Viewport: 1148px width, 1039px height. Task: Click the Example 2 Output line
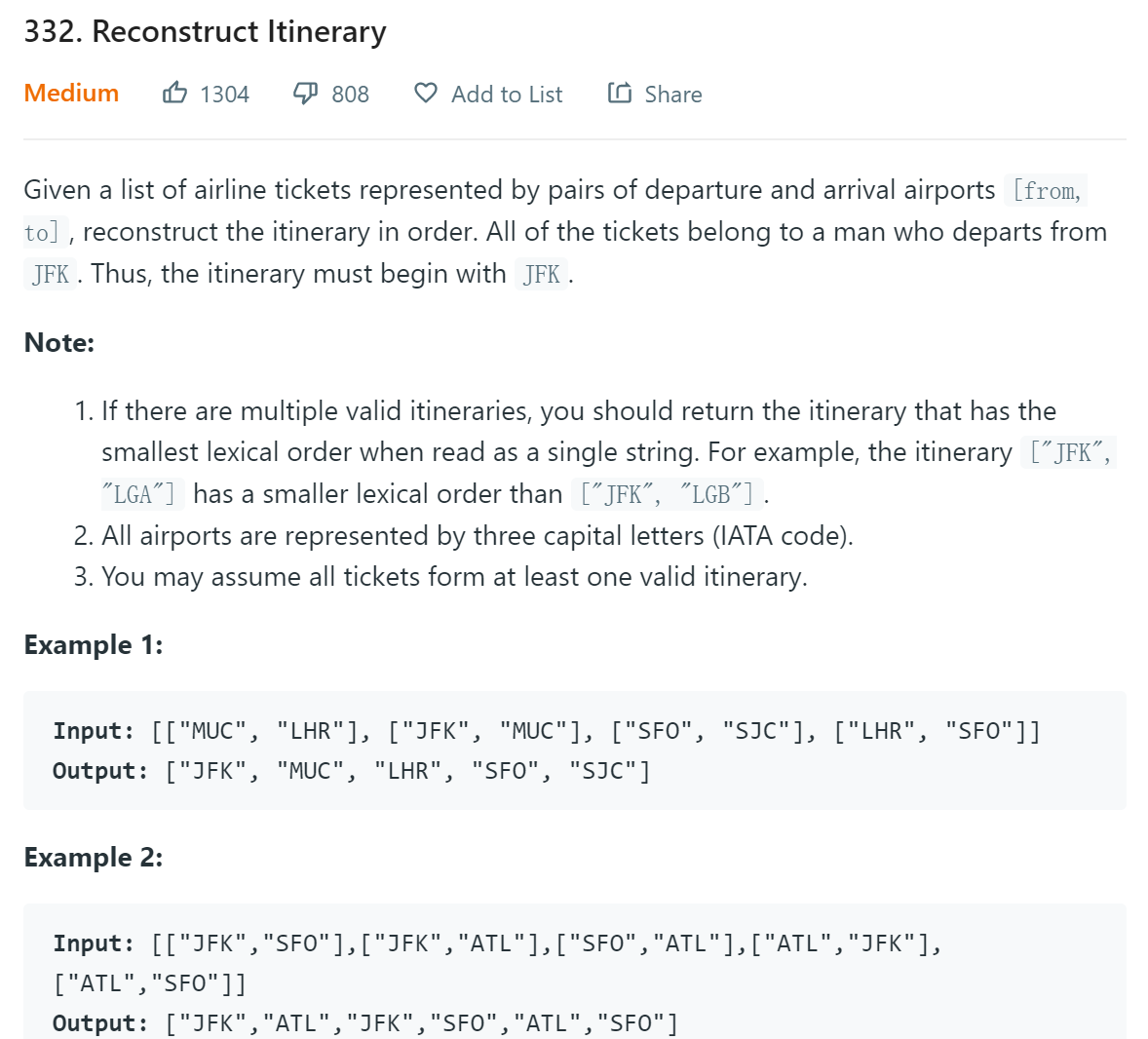click(366, 1022)
